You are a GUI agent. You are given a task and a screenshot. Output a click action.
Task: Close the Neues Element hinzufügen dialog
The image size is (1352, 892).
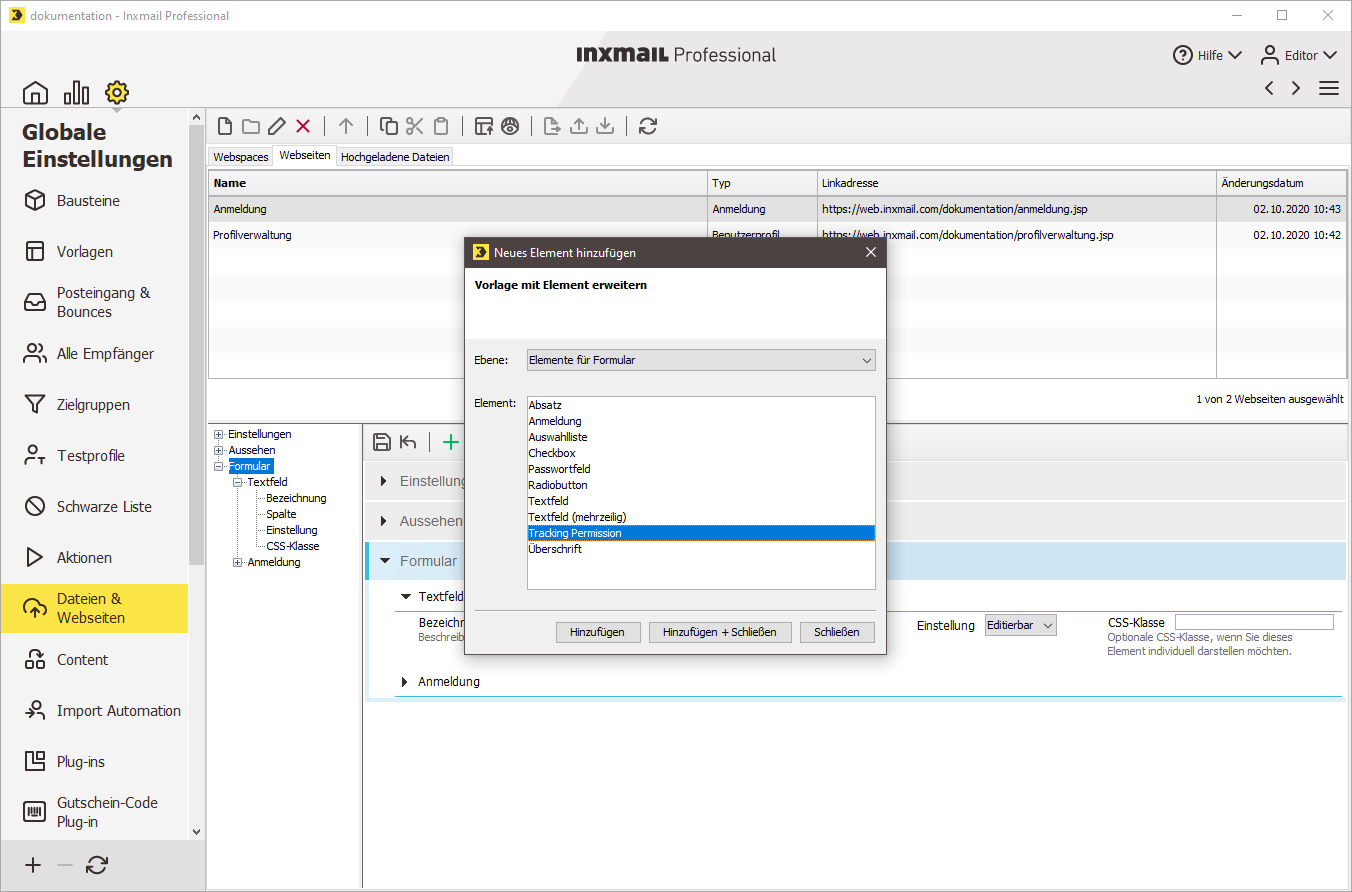point(870,253)
